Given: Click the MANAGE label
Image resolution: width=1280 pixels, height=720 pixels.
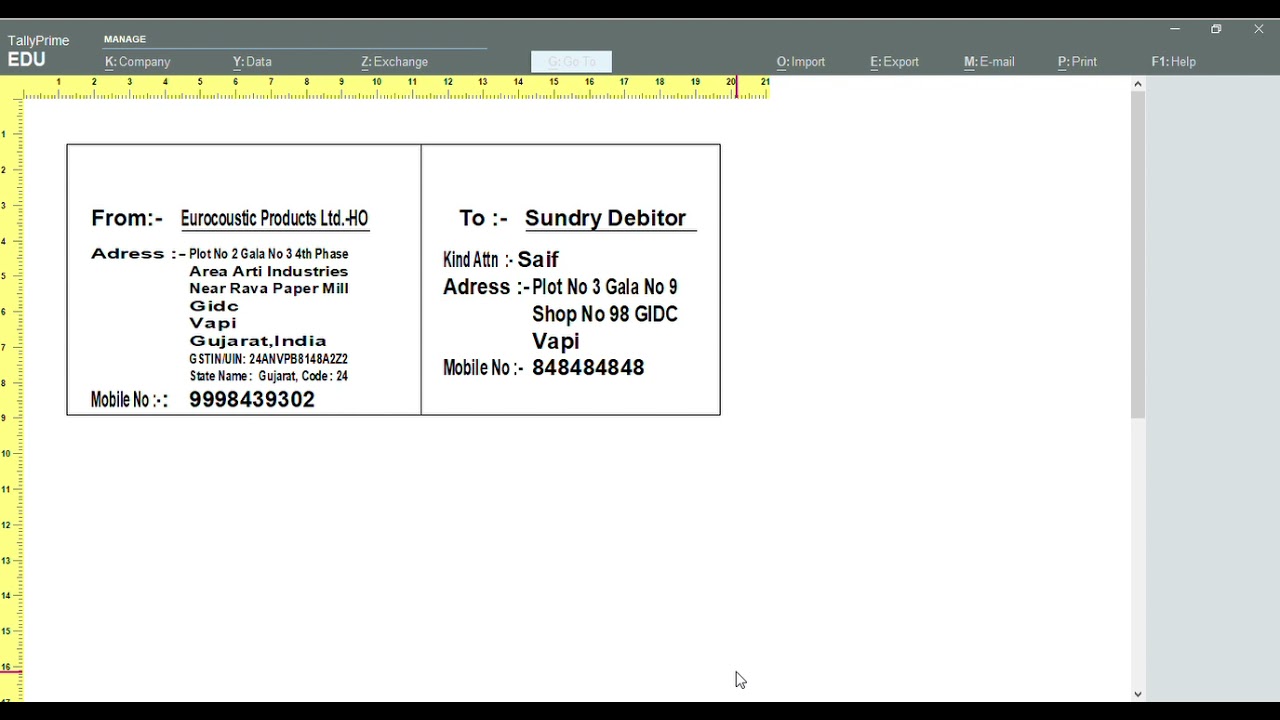Looking at the screenshot, I should (125, 39).
